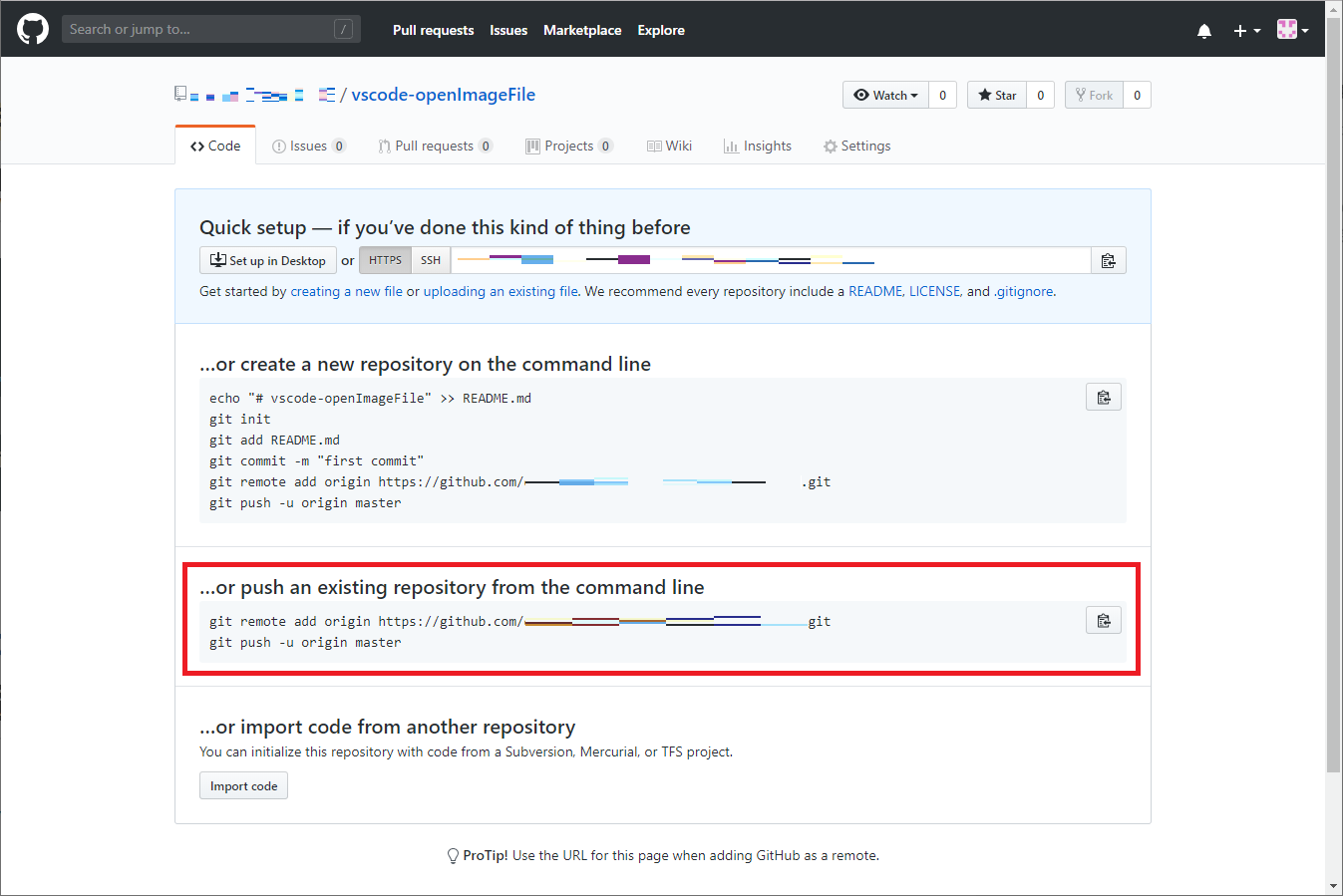Image resolution: width=1343 pixels, height=896 pixels.
Task: Open the watchers count next to Watch
Action: click(x=943, y=95)
